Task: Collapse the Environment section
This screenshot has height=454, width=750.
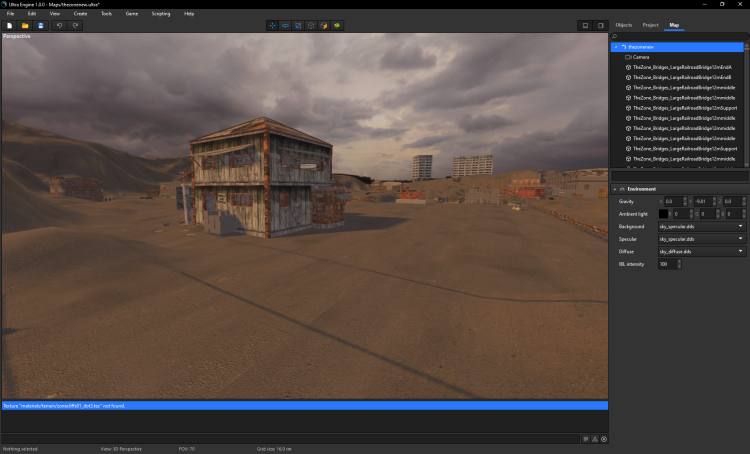Action: [616, 189]
